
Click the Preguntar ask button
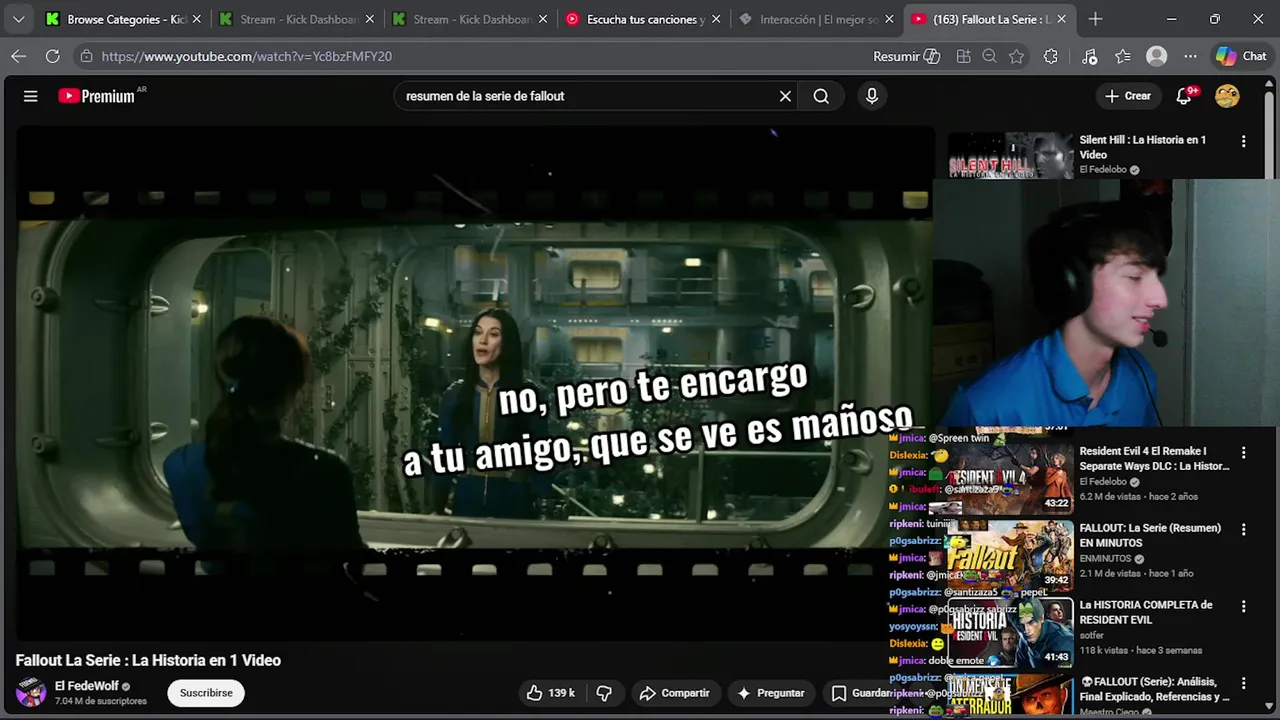[x=771, y=693]
